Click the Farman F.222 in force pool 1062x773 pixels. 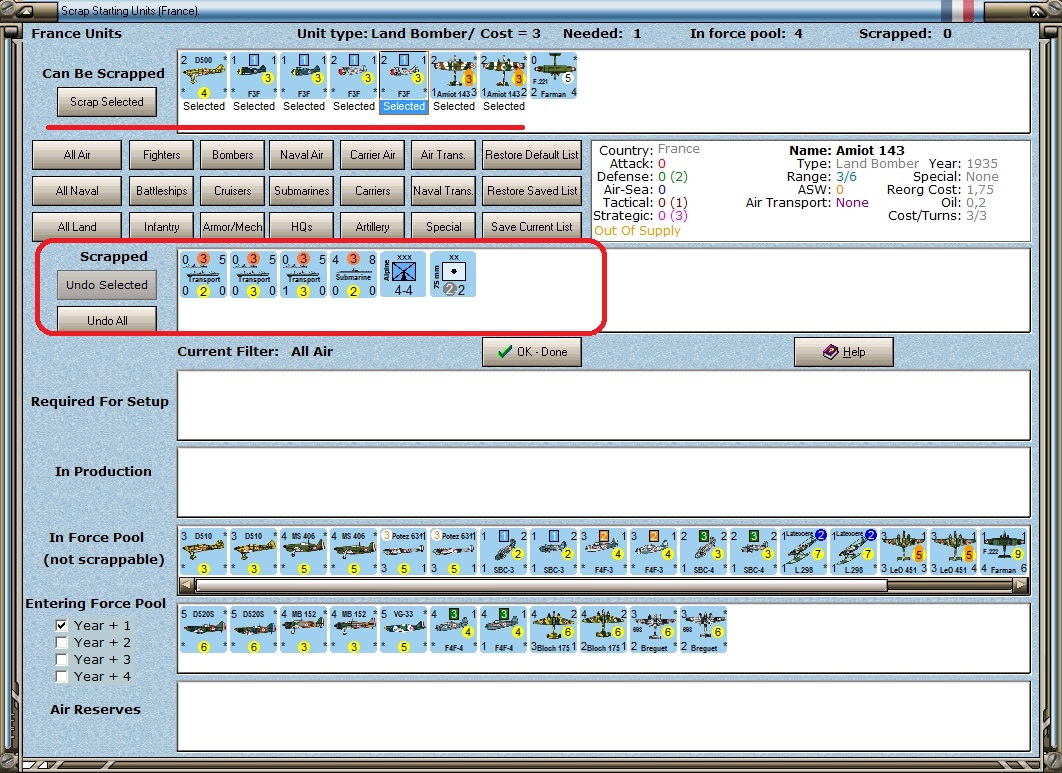coord(1004,552)
